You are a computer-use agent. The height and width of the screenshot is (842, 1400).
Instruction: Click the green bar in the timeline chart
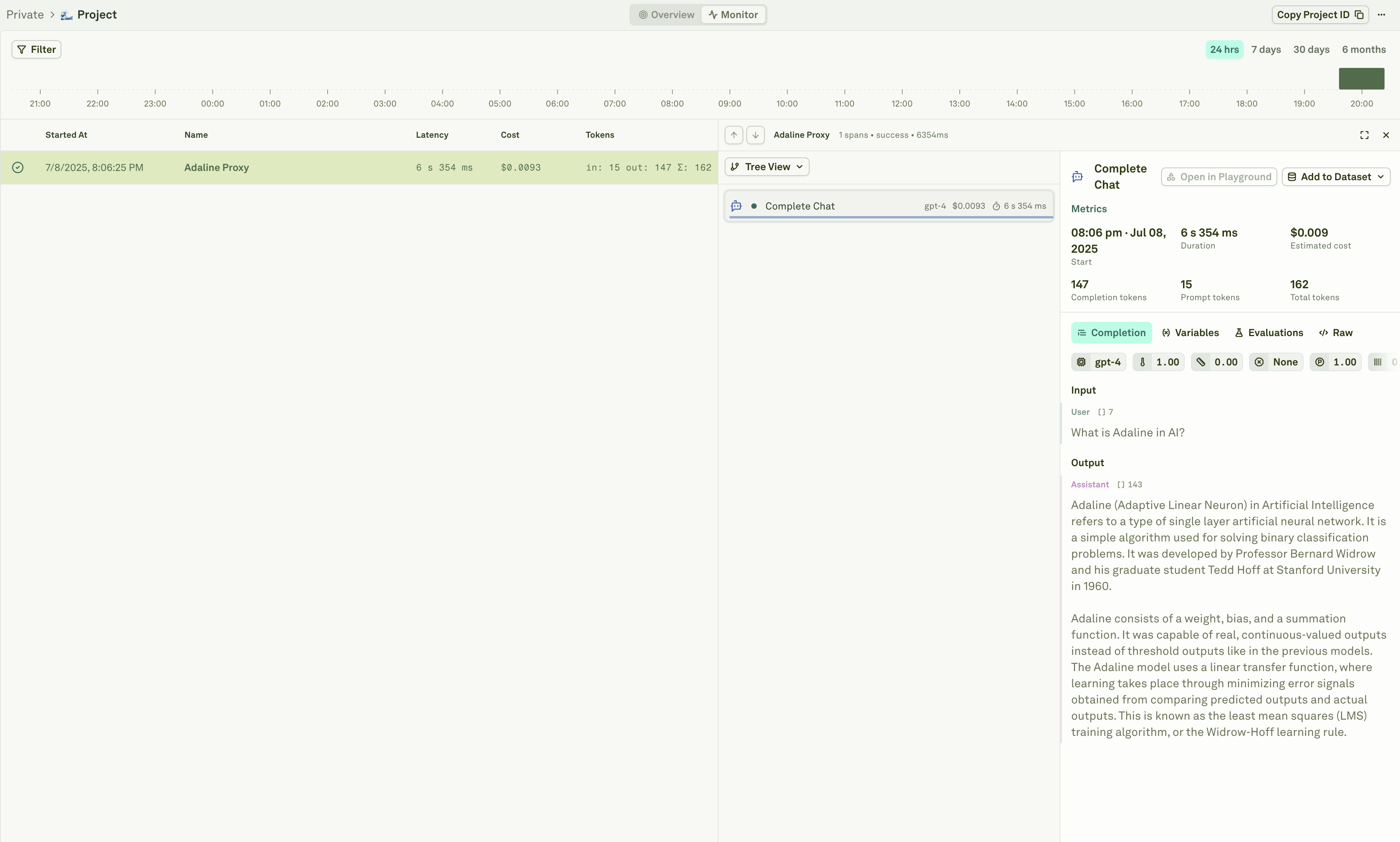tap(1361, 78)
